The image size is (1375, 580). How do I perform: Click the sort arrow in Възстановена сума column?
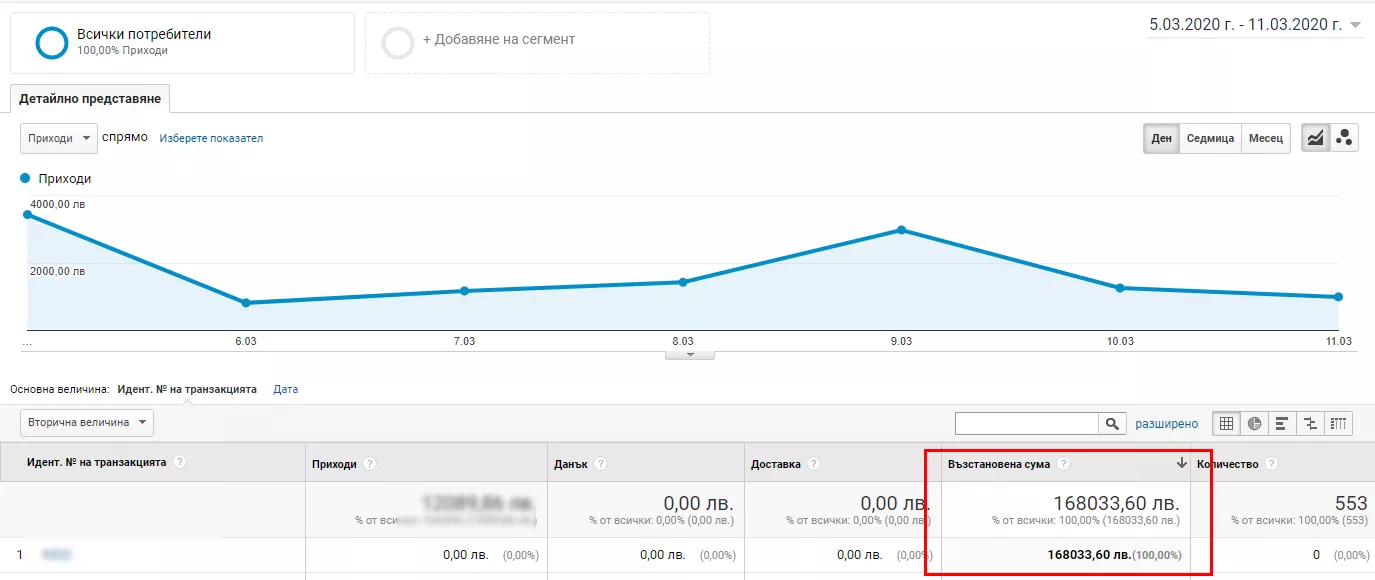coord(1181,463)
